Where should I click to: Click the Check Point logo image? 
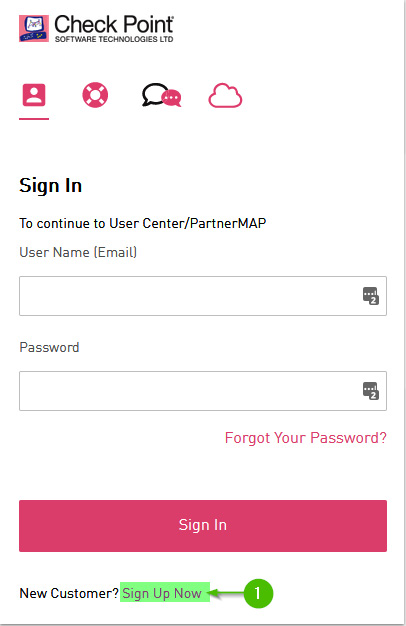click(34, 28)
